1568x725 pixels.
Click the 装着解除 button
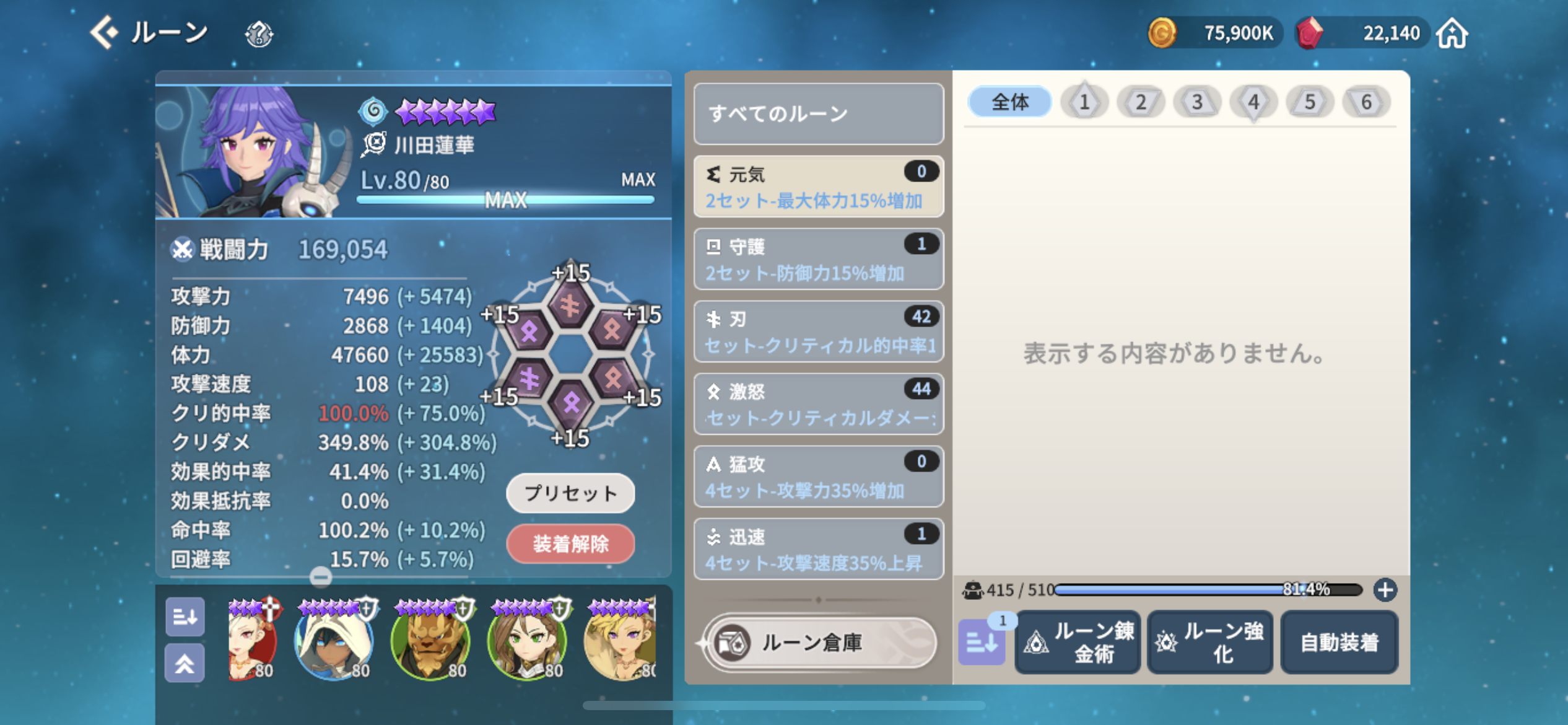coord(570,543)
